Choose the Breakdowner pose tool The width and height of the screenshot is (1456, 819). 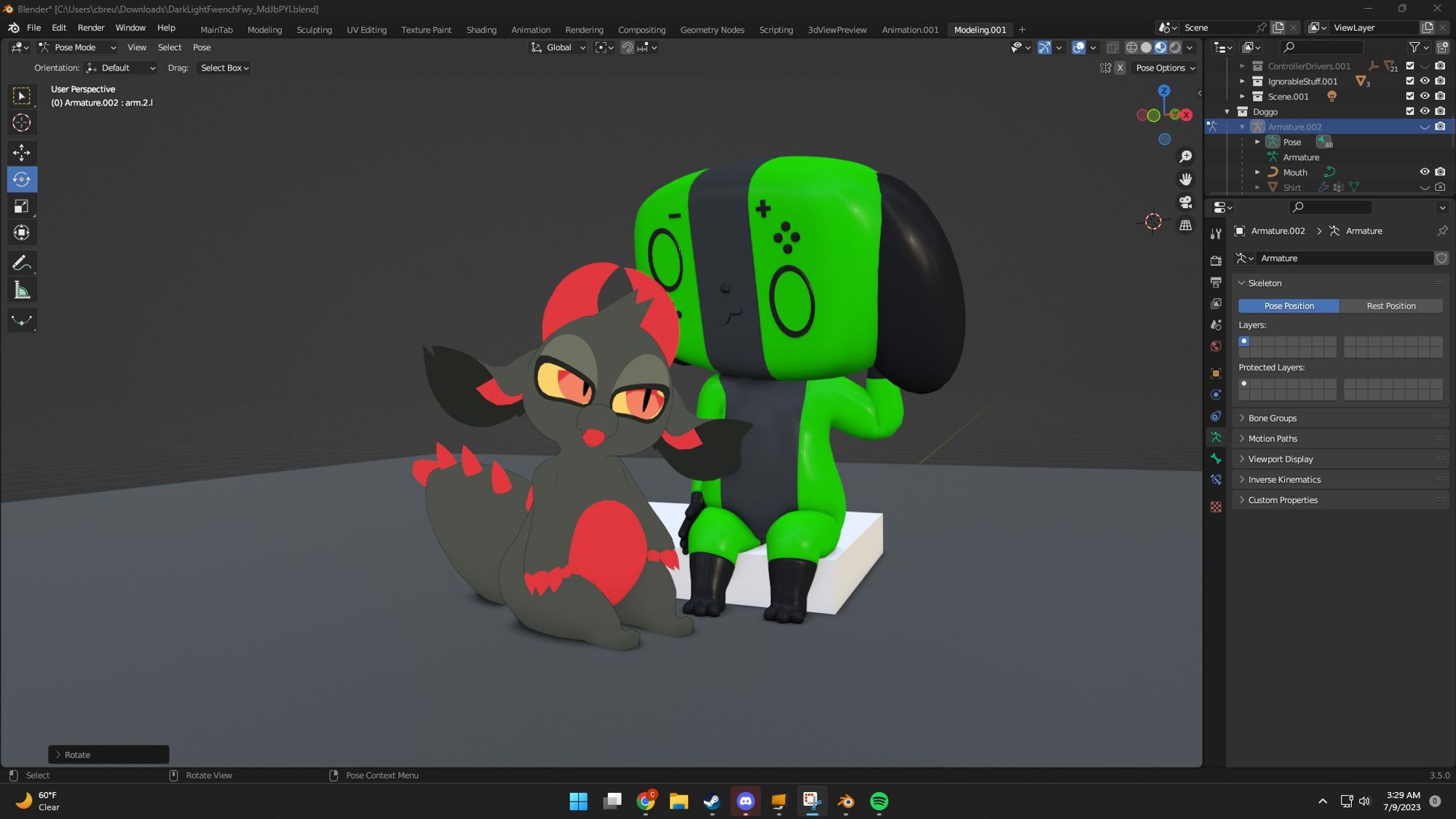pos(21,320)
